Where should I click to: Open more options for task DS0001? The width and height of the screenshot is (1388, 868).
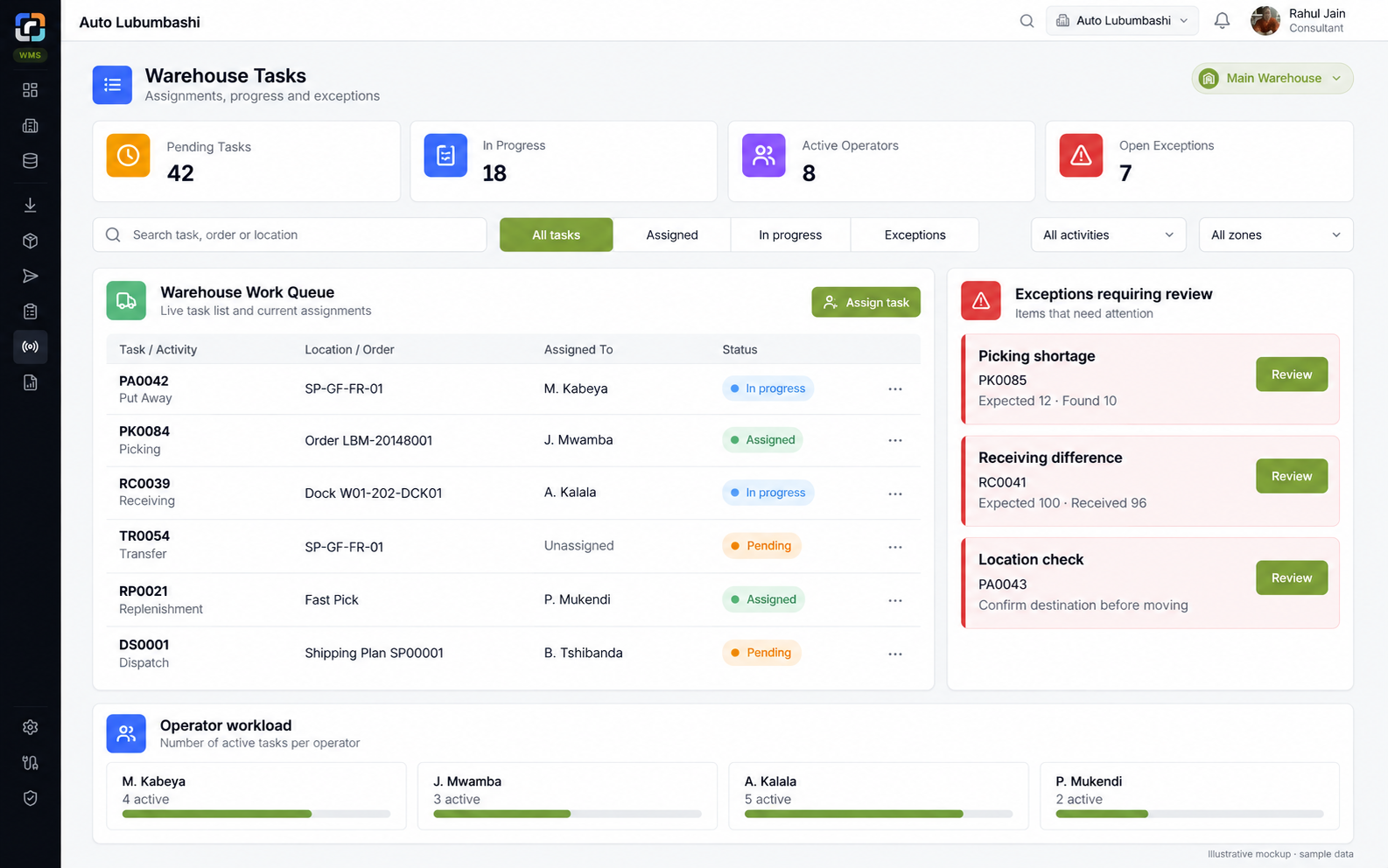point(895,654)
